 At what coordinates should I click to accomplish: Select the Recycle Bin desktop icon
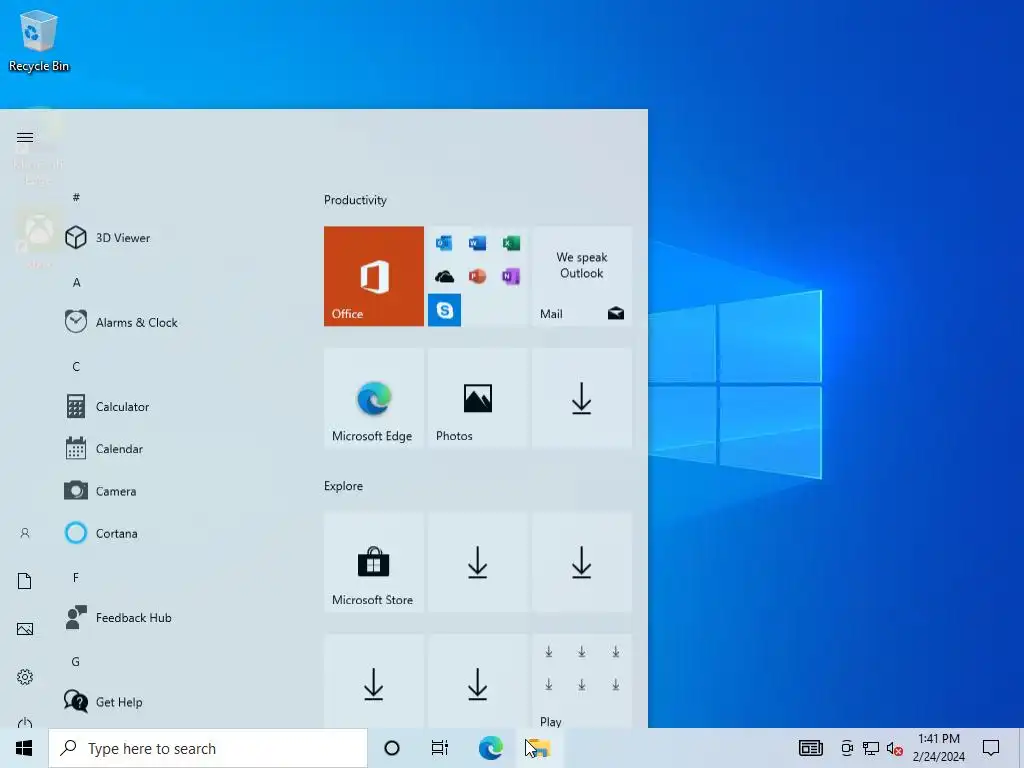pos(39,40)
